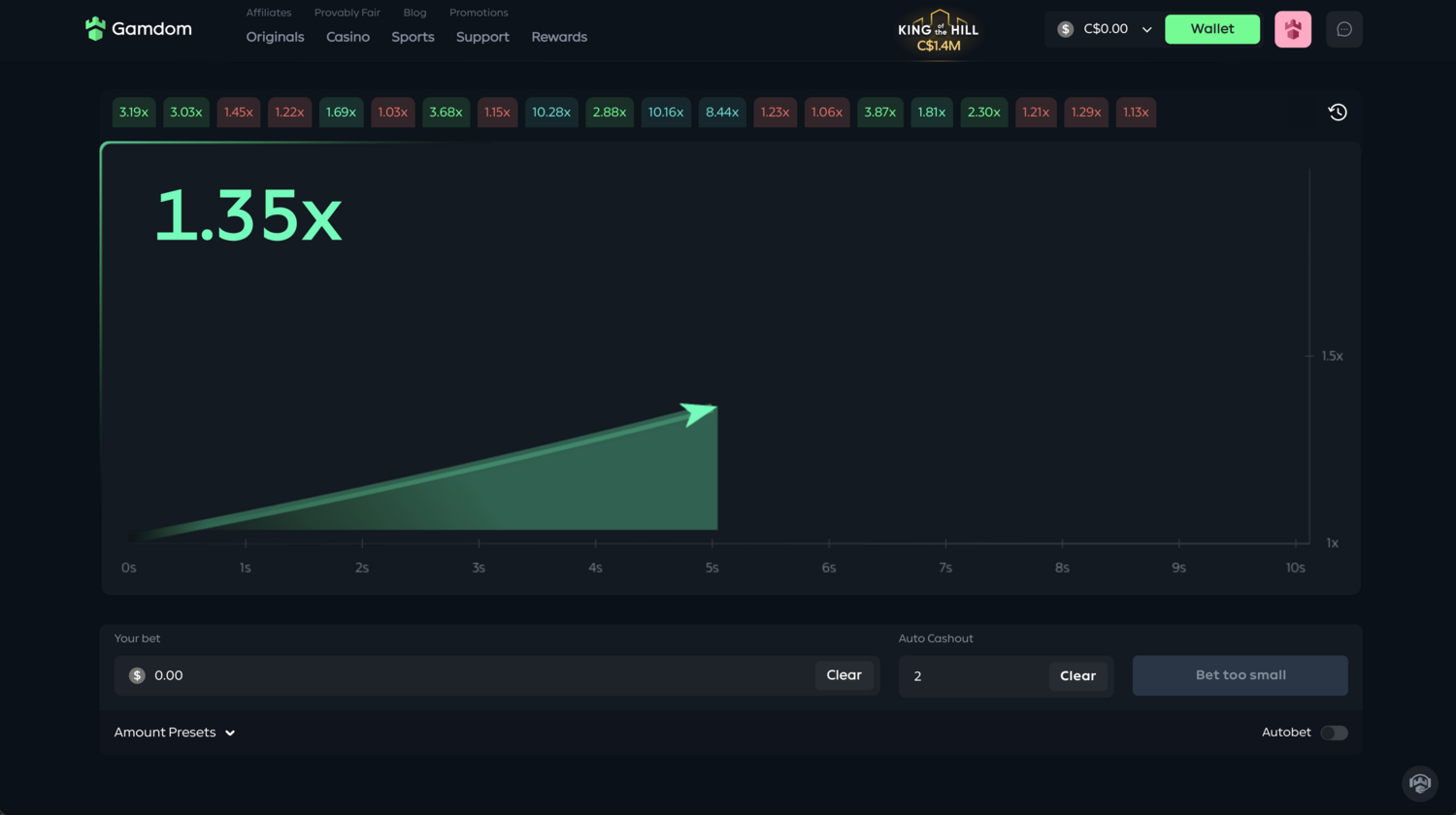Enable the Autobet toggle

(1334, 733)
